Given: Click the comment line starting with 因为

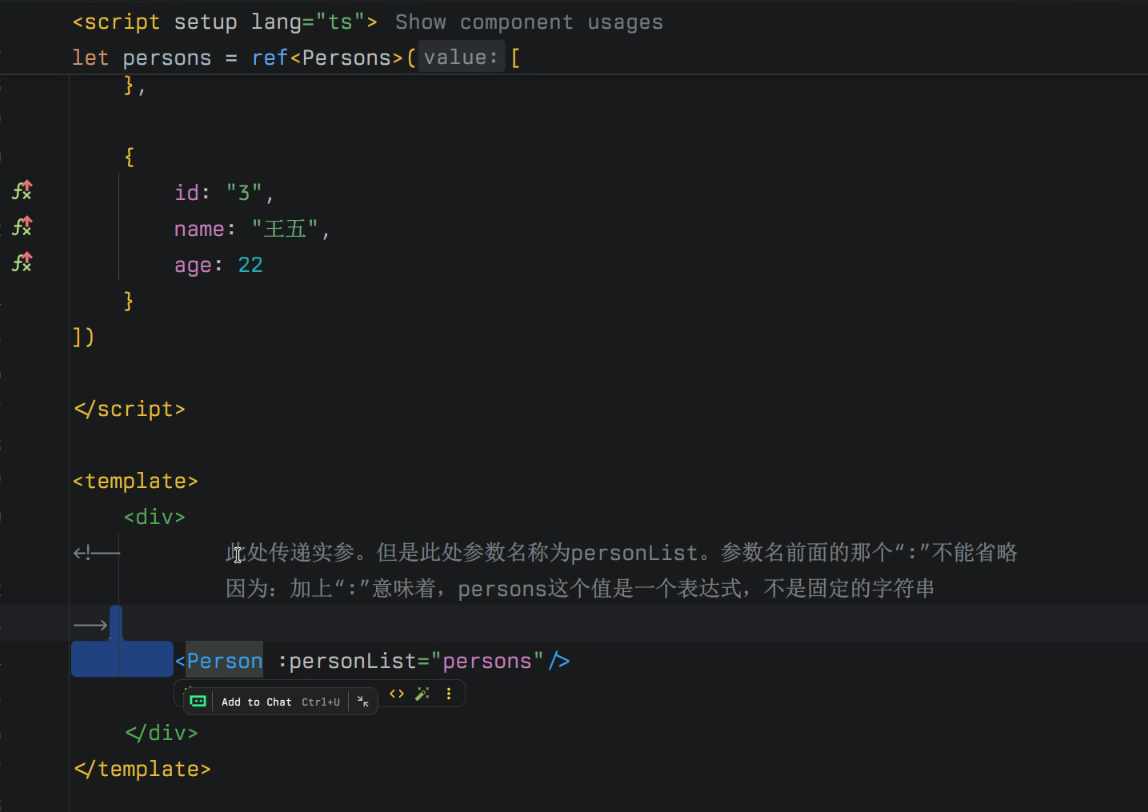Looking at the screenshot, I should coord(579,588).
